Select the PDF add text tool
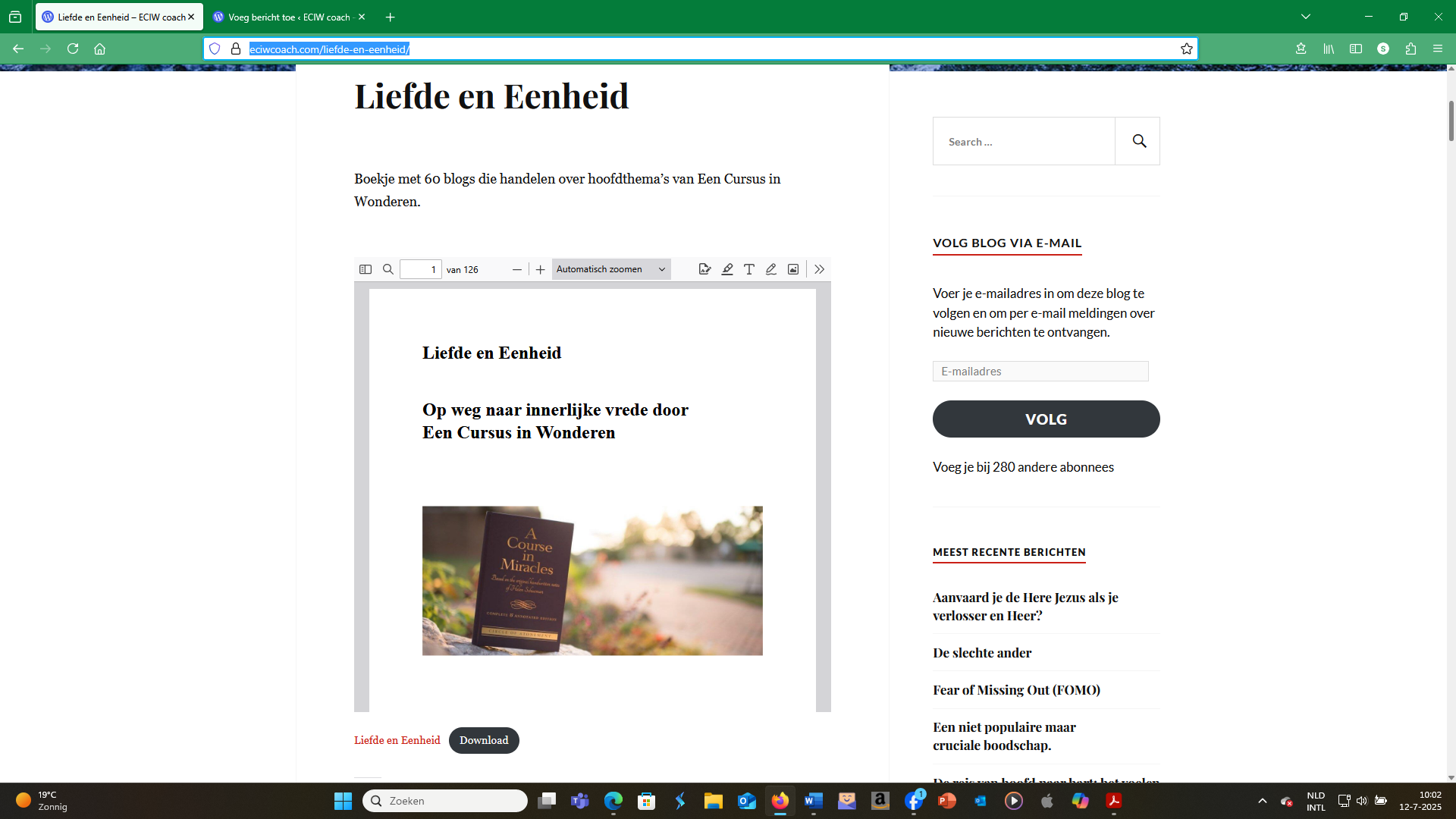The image size is (1456, 819). click(x=748, y=269)
